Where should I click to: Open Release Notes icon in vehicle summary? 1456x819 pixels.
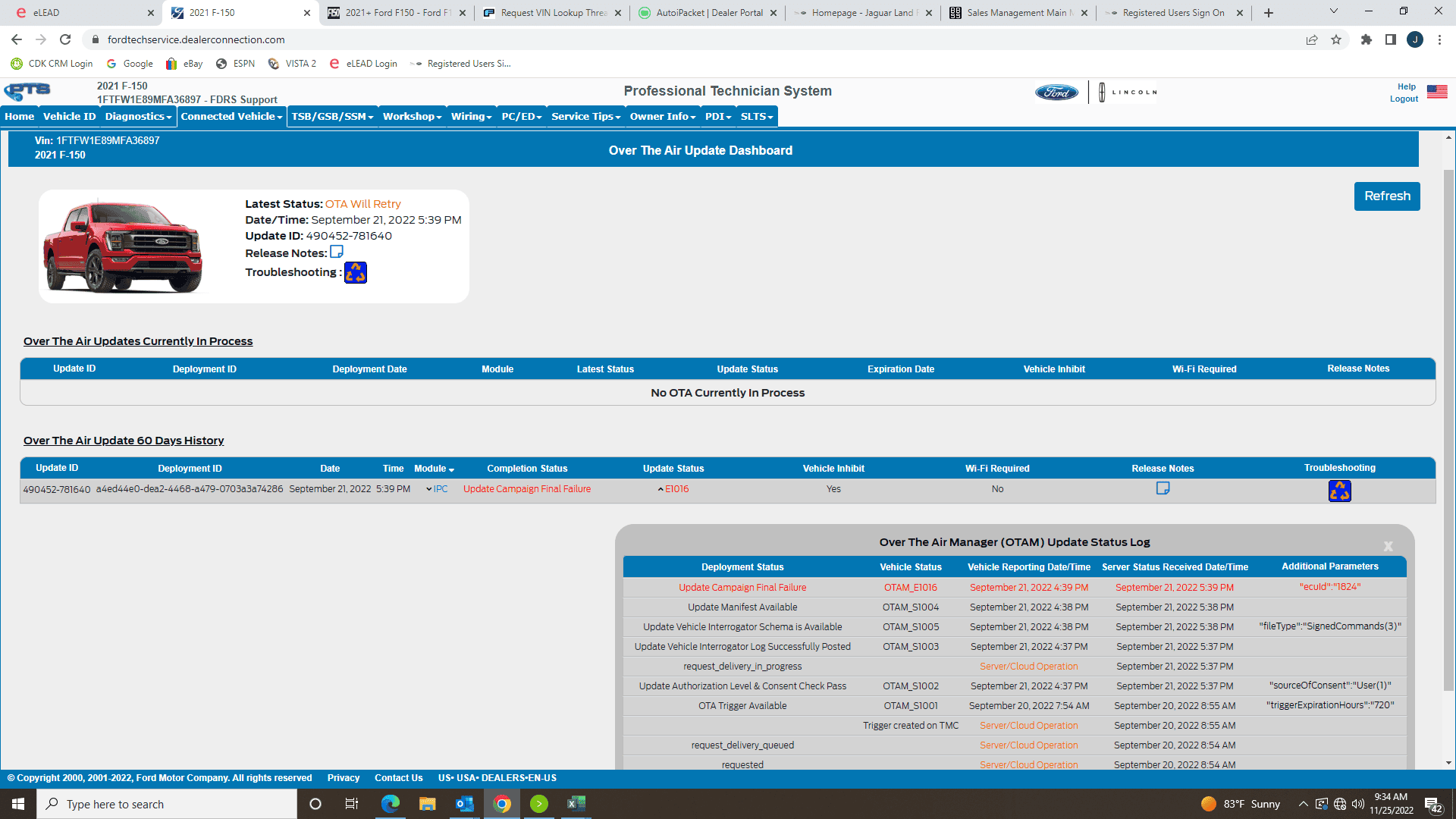click(337, 252)
